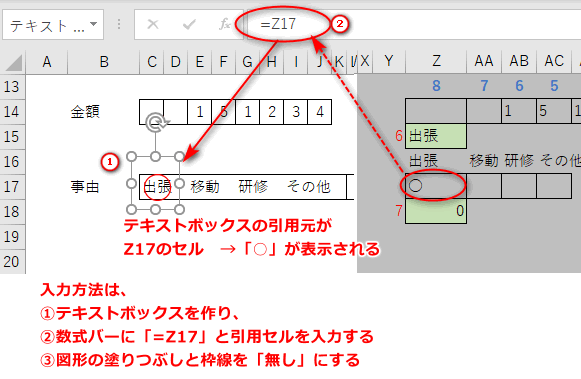Click green cell 出張 in Z15
The width and height of the screenshot is (581, 379).
[x=436, y=136]
